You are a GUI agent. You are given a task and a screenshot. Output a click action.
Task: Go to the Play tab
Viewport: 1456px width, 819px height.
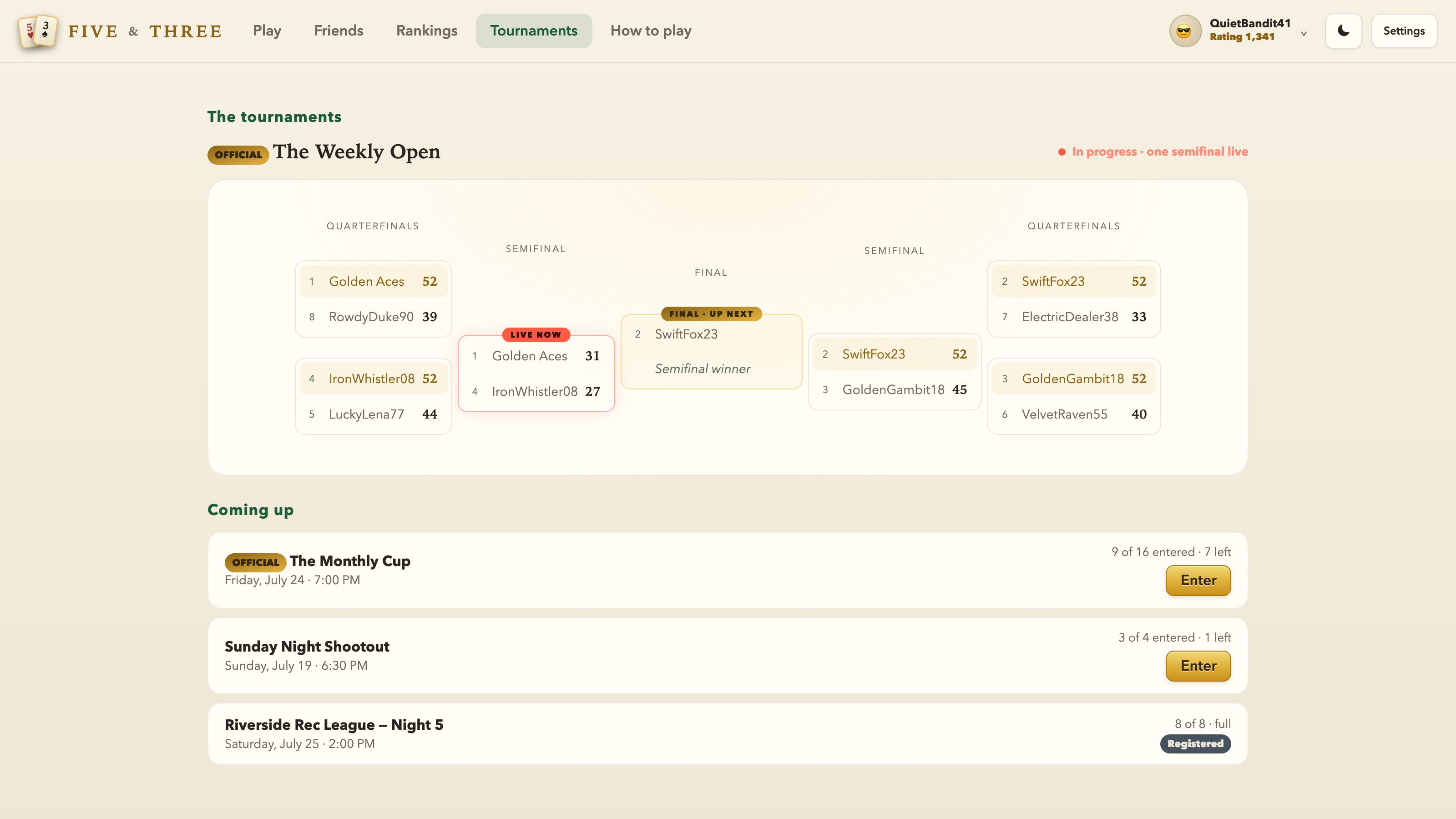267,31
